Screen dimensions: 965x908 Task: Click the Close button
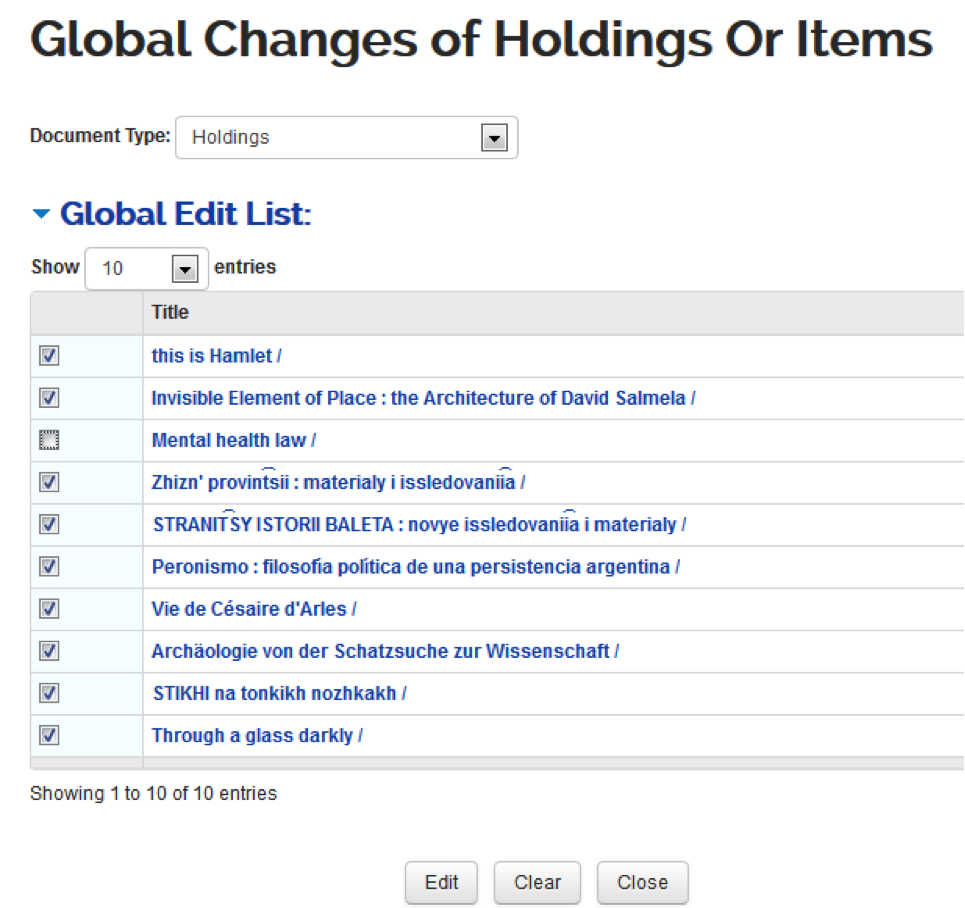coord(642,882)
